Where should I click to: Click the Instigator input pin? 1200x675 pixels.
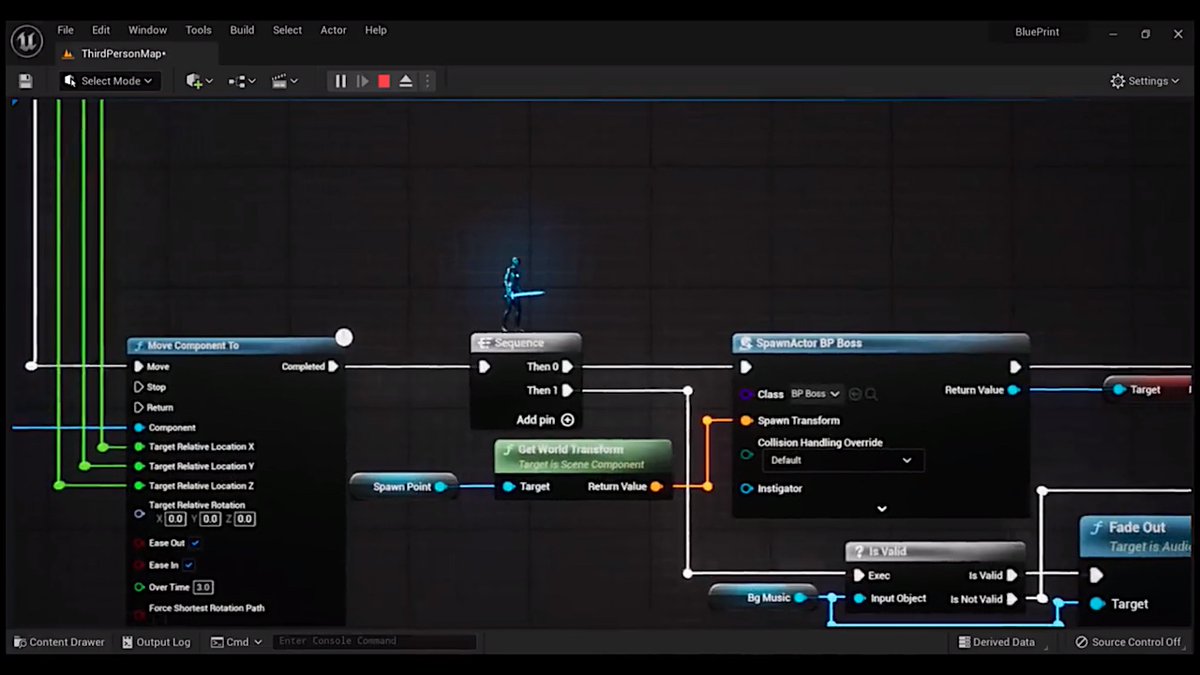(x=746, y=489)
